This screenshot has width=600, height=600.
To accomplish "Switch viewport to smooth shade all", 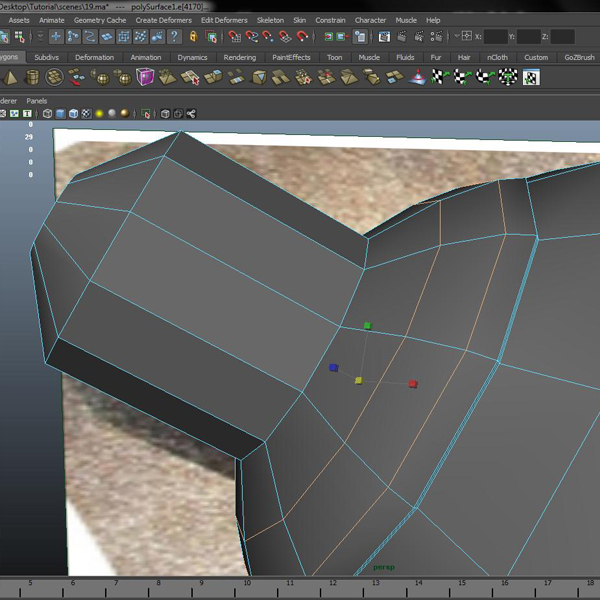I will (x=60, y=114).
